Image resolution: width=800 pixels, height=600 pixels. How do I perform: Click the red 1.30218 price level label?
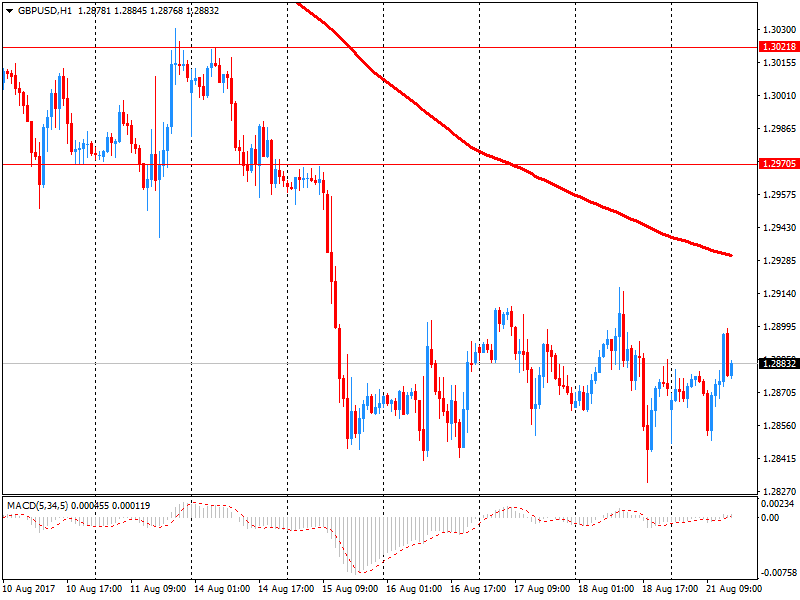(779, 47)
